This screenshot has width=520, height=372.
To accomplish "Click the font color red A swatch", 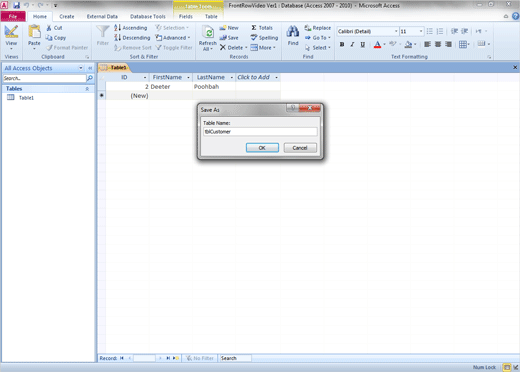I will click(377, 44).
